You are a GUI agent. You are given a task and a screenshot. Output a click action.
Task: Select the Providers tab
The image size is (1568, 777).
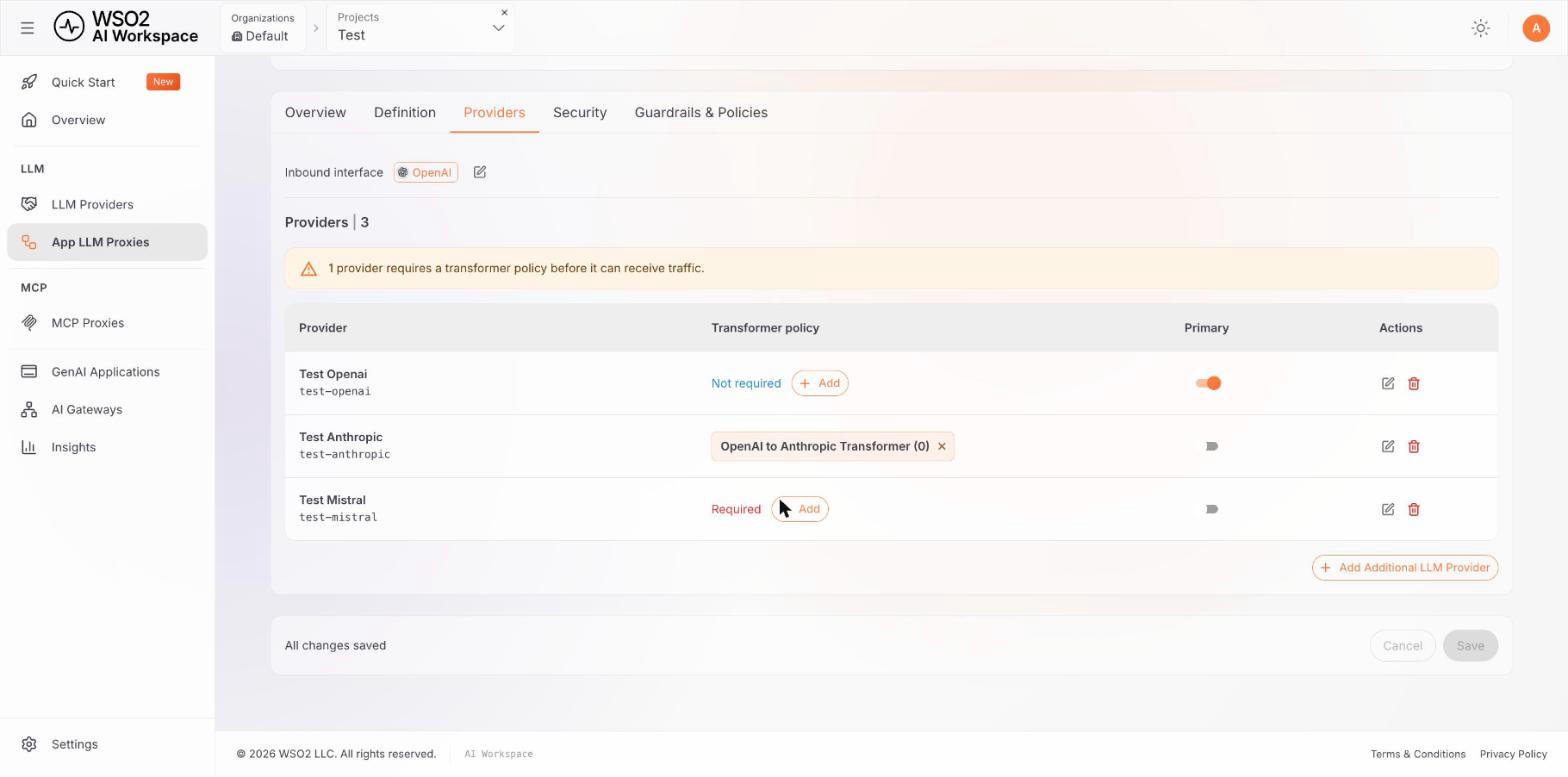(x=494, y=113)
